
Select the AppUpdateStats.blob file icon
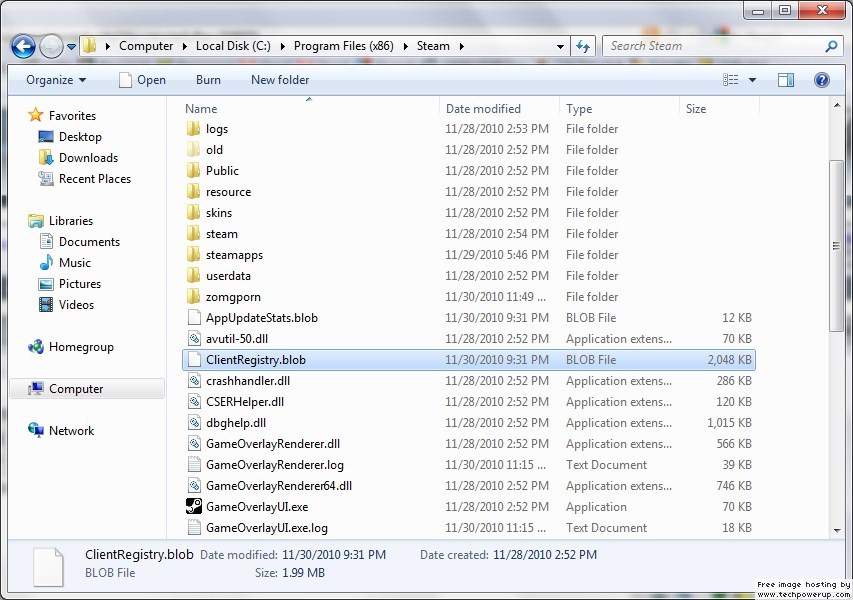click(194, 318)
